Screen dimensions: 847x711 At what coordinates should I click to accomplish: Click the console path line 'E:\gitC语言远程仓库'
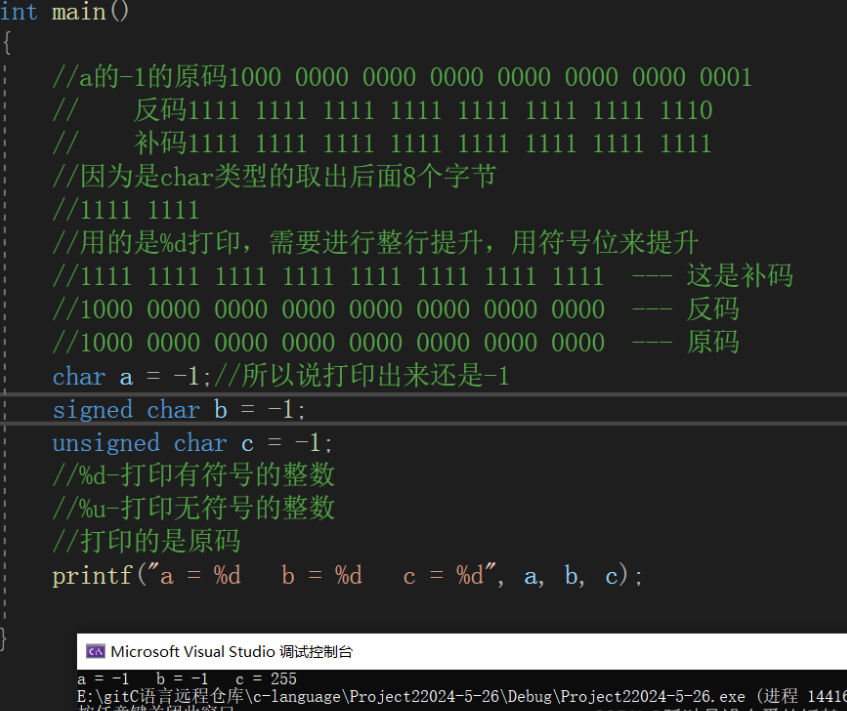coord(462,696)
